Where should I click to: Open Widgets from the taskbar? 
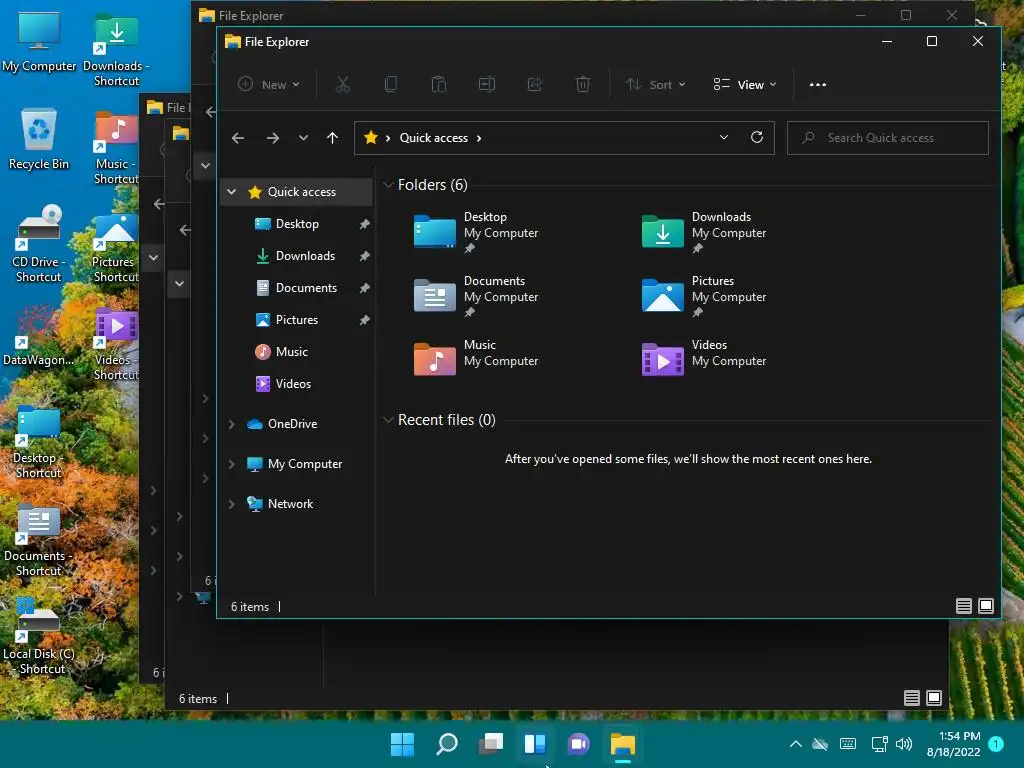tap(535, 744)
